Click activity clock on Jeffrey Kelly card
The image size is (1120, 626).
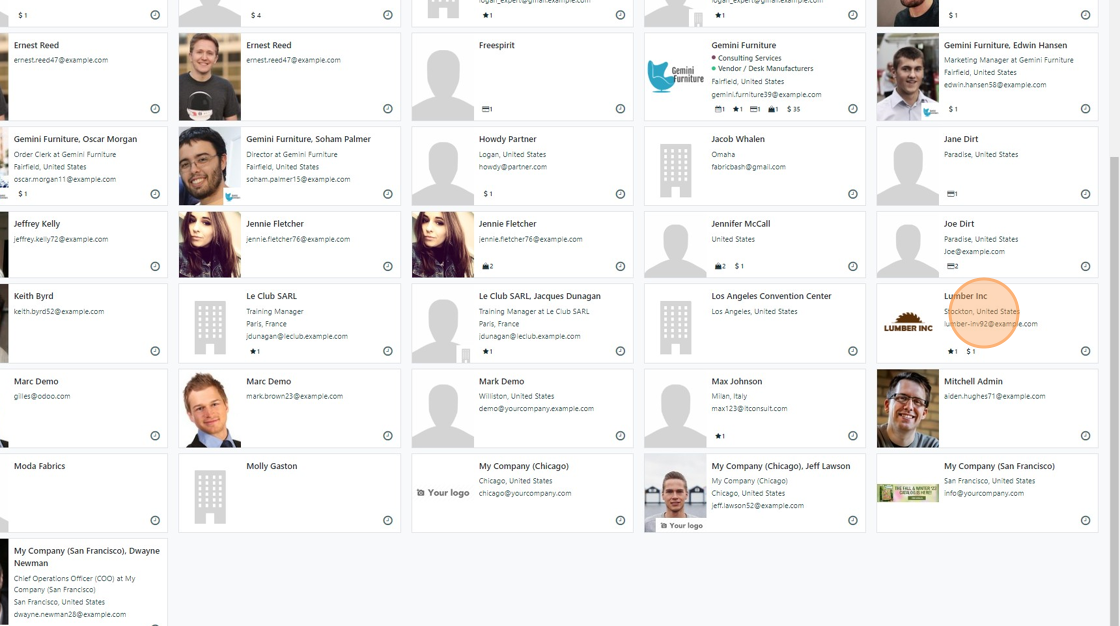pos(155,266)
